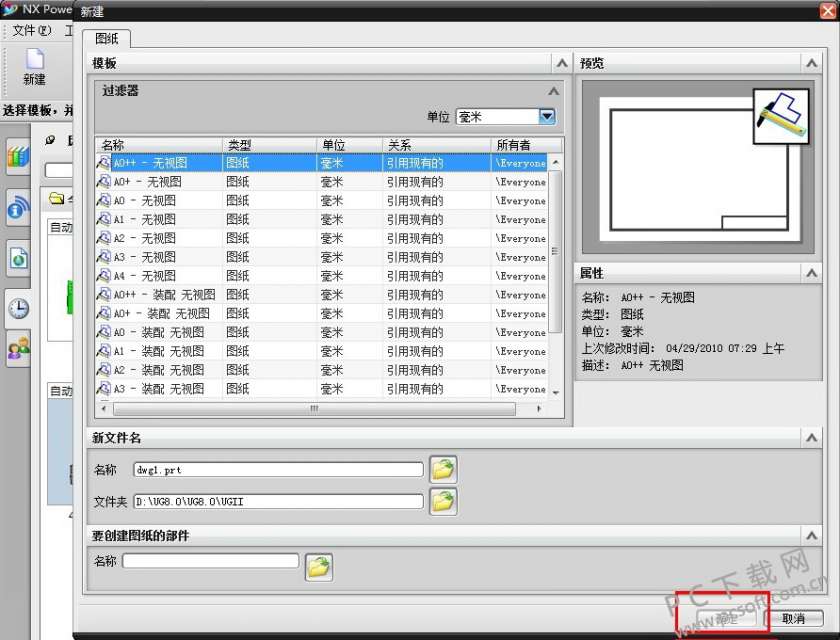Select the A3 - 无视图 template row

tap(321, 257)
